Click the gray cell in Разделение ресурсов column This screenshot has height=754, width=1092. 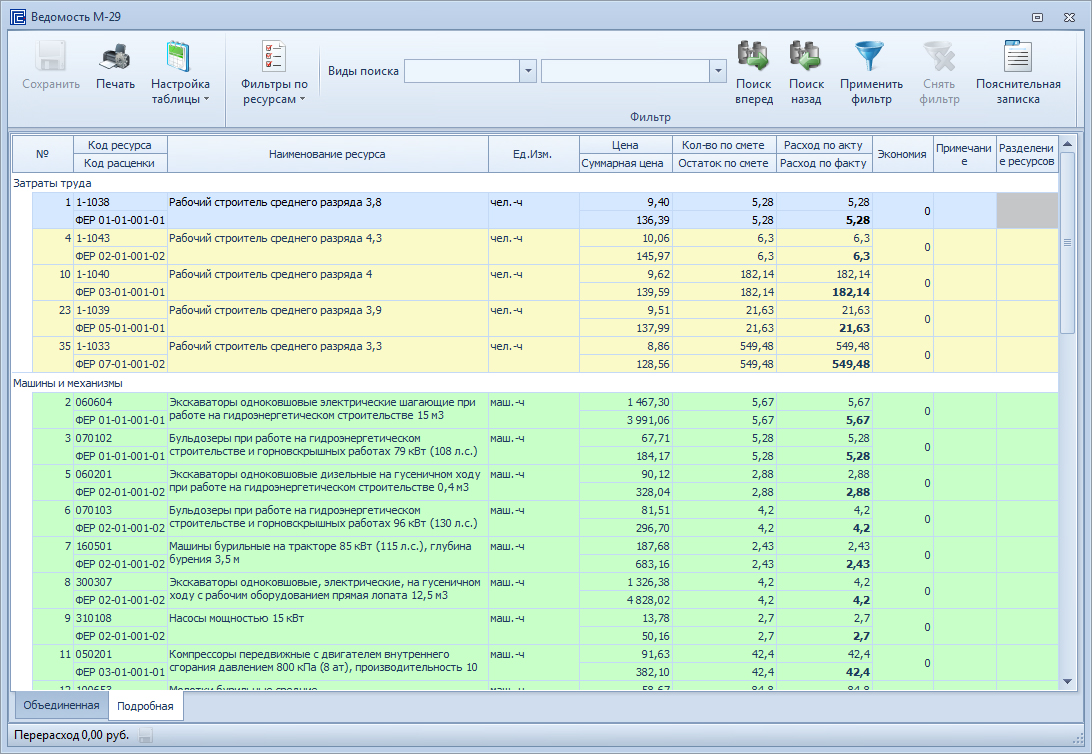1027,211
